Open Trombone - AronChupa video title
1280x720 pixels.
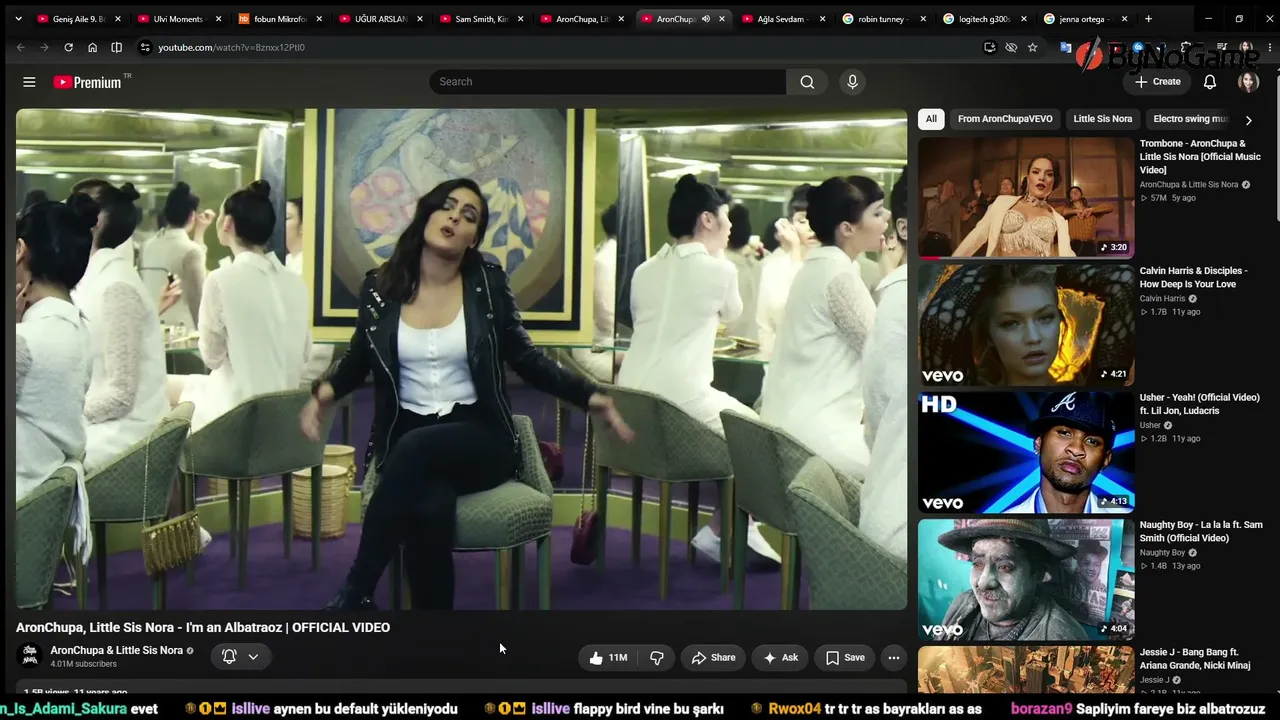coord(1200,157)
